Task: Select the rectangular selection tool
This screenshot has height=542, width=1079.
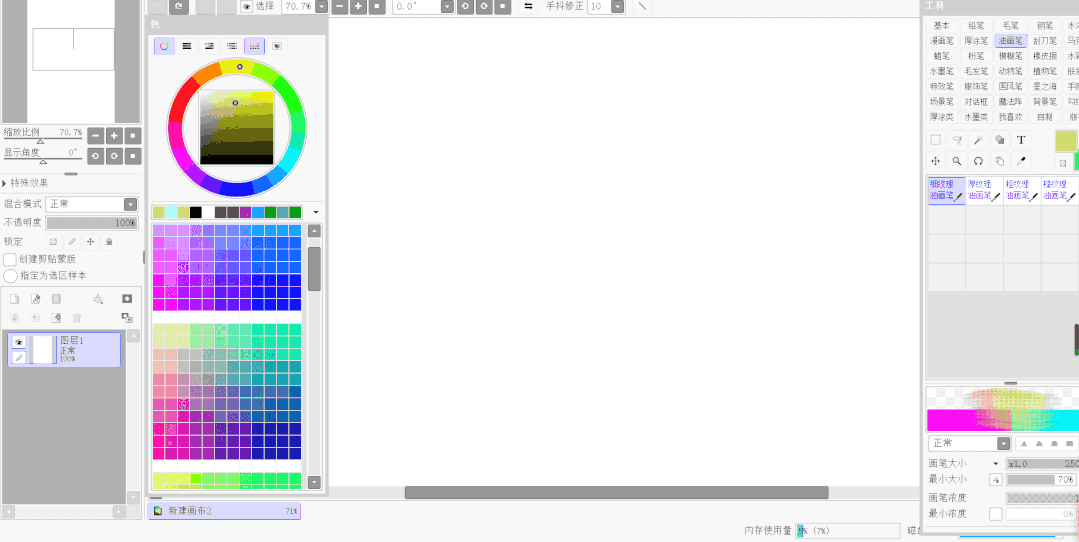Action: point(935,140)
